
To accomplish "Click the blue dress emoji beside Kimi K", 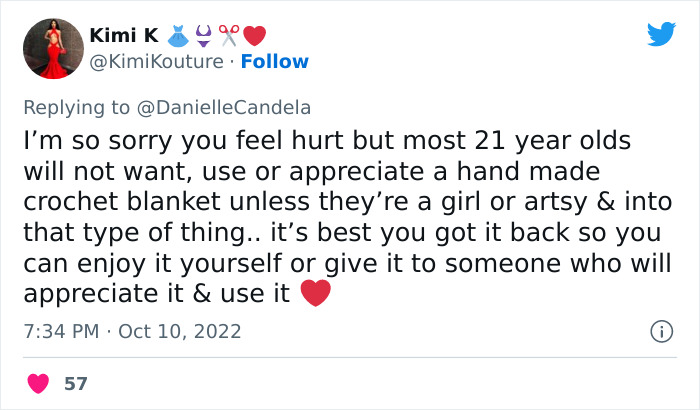I will pyautogui.click(x=178, y=35).
